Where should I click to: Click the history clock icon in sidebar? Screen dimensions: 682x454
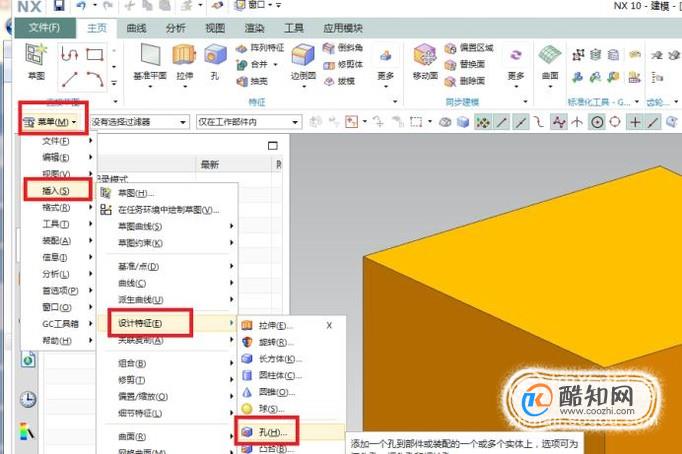(x=28, y=399)
